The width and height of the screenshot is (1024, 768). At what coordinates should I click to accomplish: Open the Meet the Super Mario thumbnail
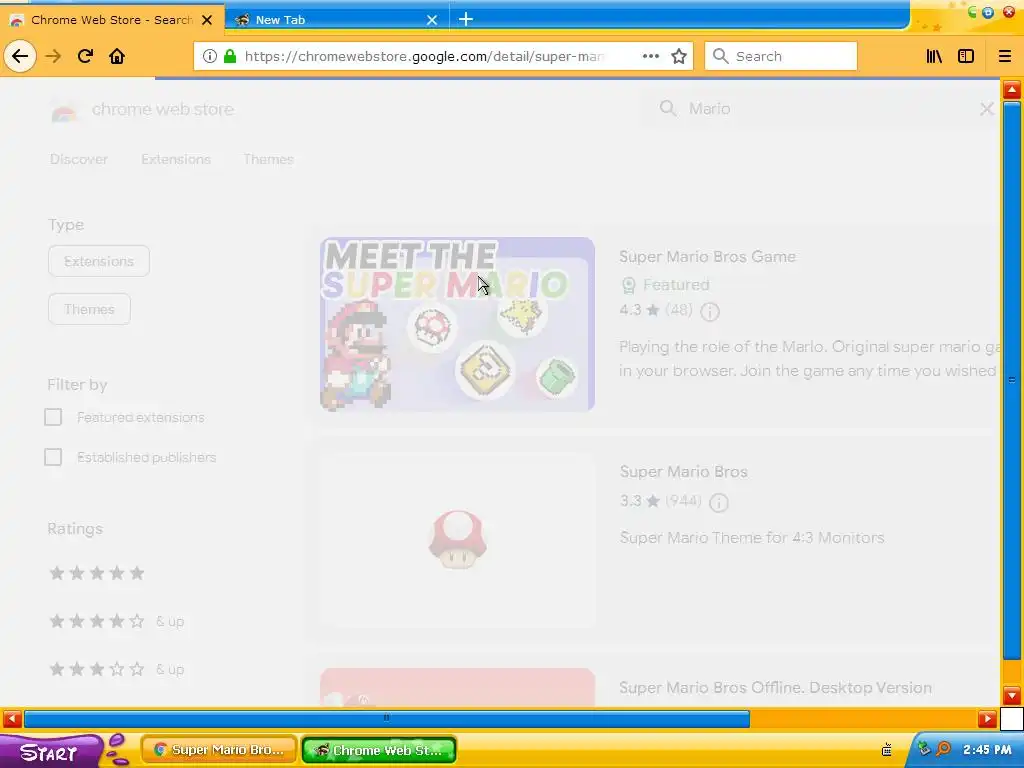(457, 325)
